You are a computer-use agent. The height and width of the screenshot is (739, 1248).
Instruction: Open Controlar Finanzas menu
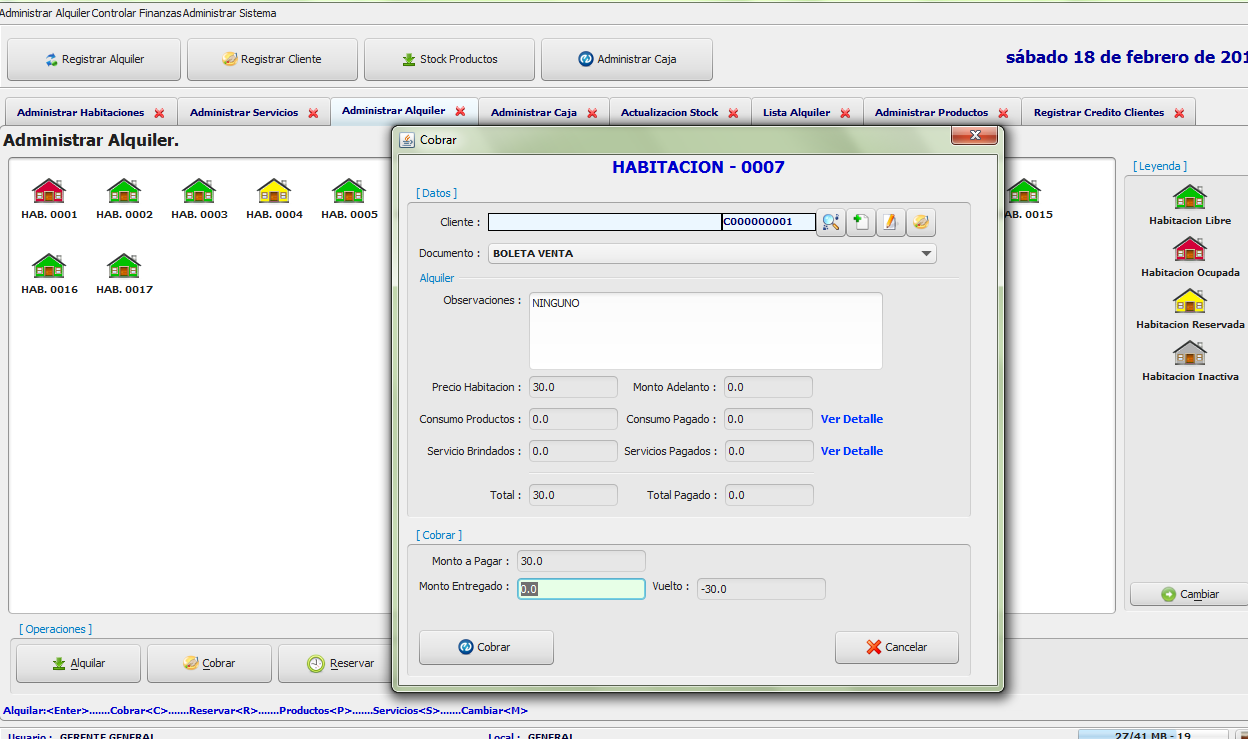click(x=136, y=13)
